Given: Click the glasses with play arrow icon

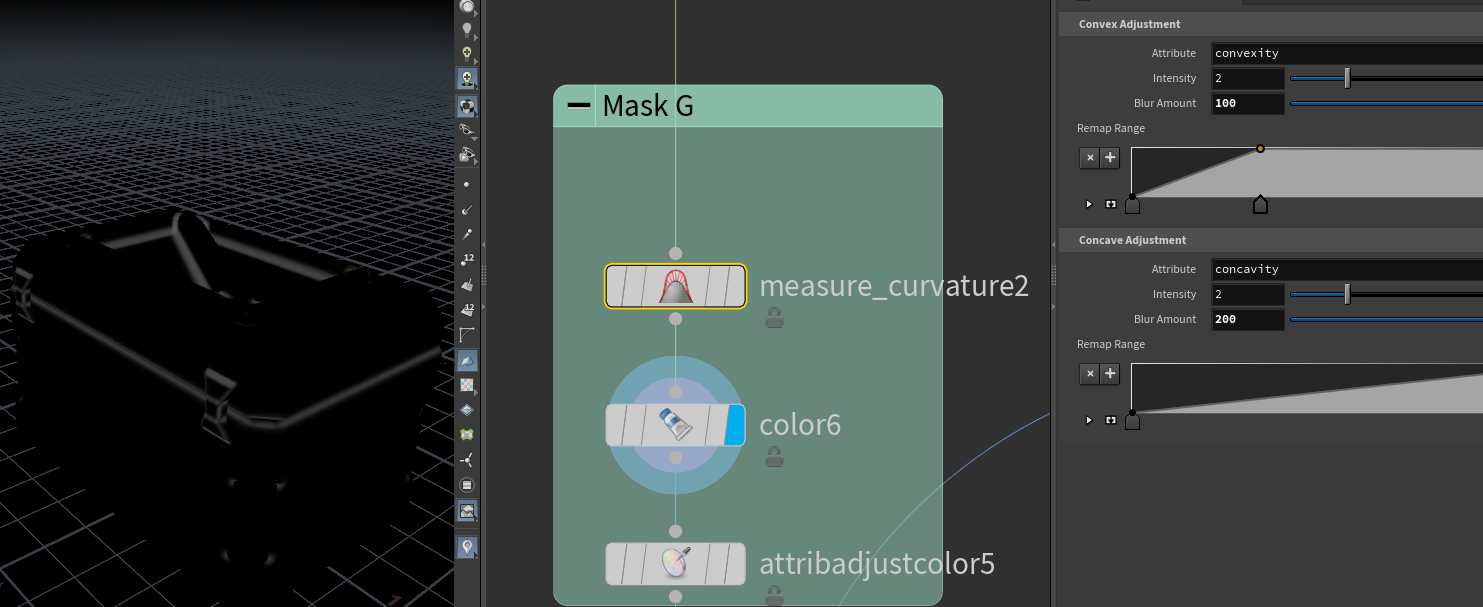Looking at the screenshot, I should tap(466, 155).
